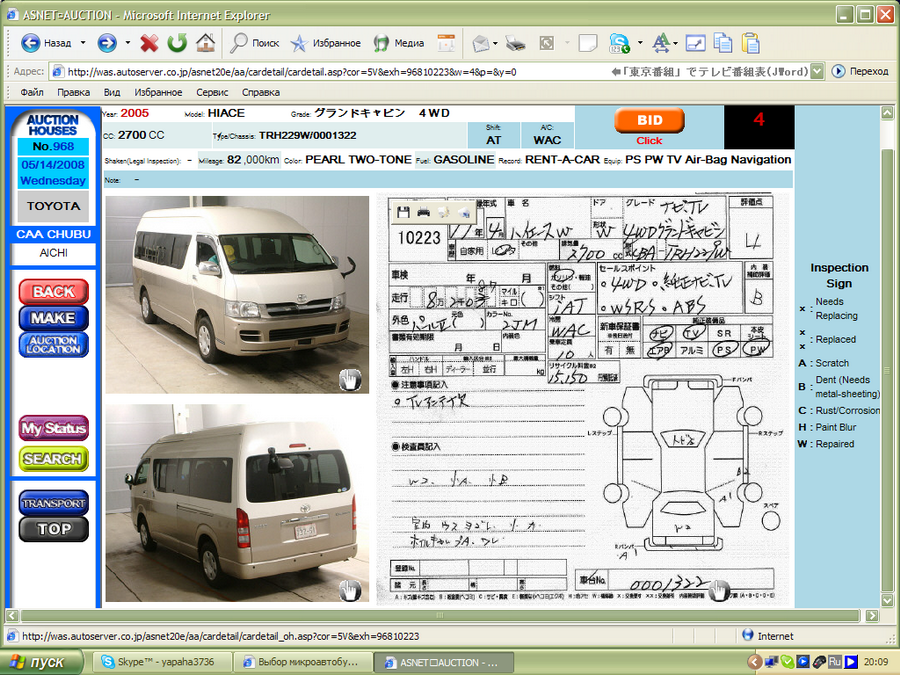Viewport: 900px width, 675px height.
Task: Open the Сервис menu
Action: (211, 92)
